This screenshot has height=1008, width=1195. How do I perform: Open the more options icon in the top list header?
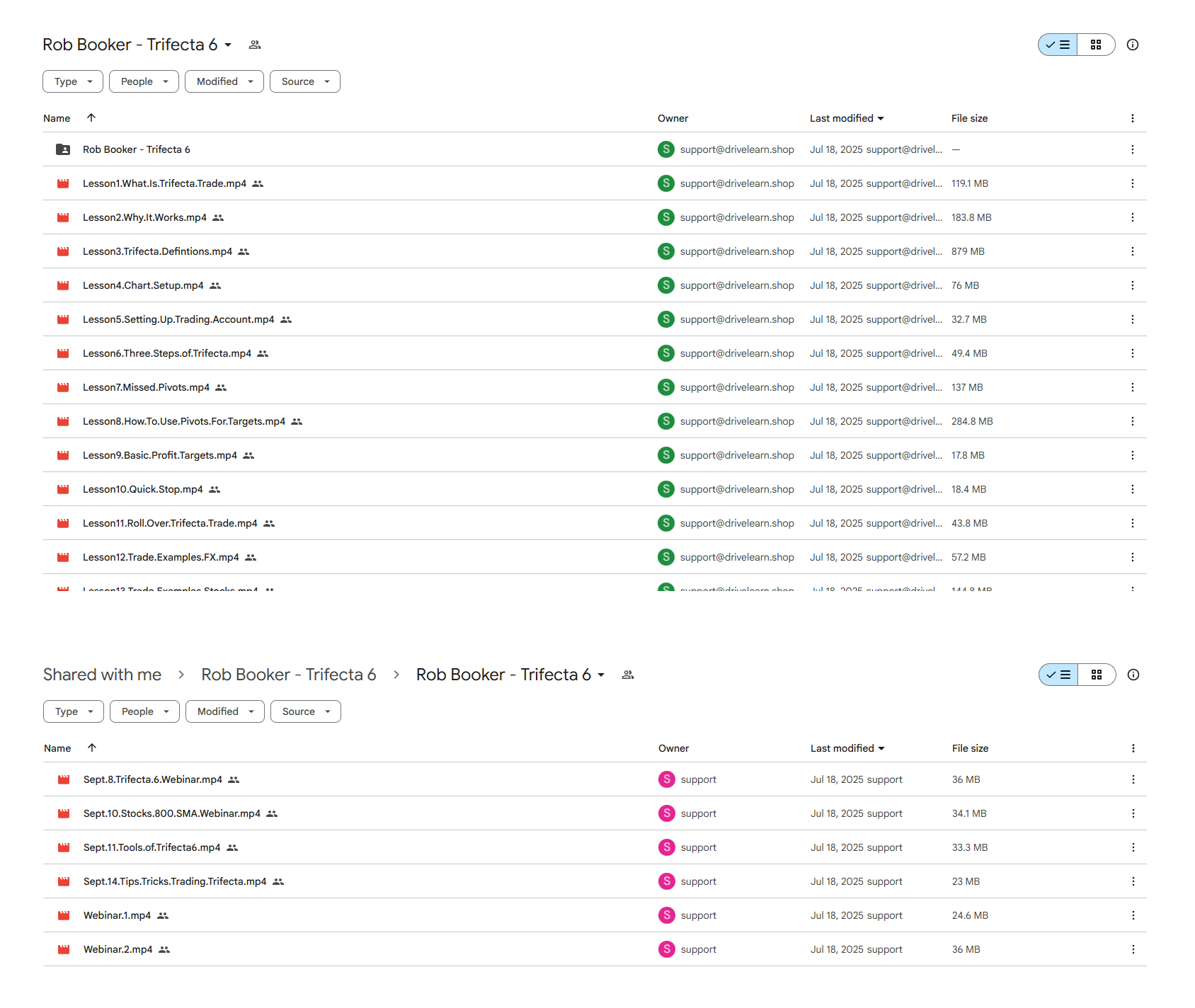1133,118
